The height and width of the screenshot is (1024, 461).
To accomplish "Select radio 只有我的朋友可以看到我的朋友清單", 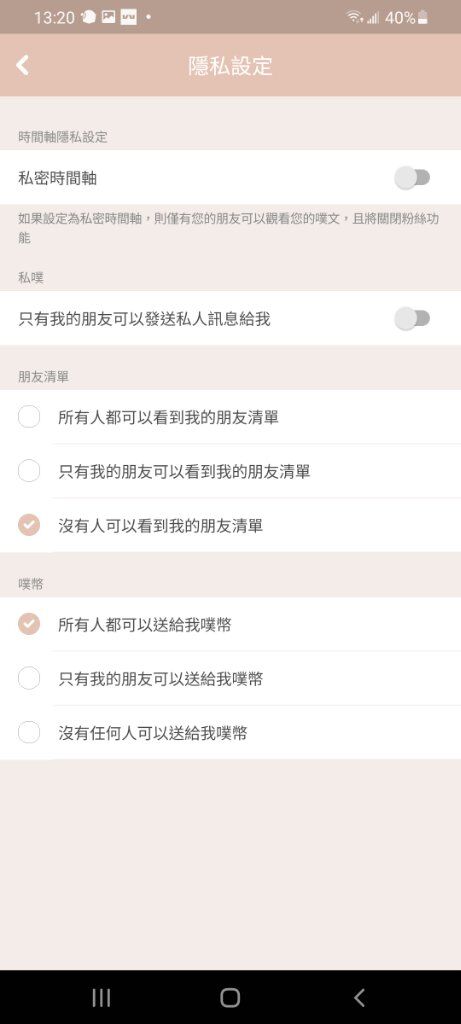I will coord(29,471).
